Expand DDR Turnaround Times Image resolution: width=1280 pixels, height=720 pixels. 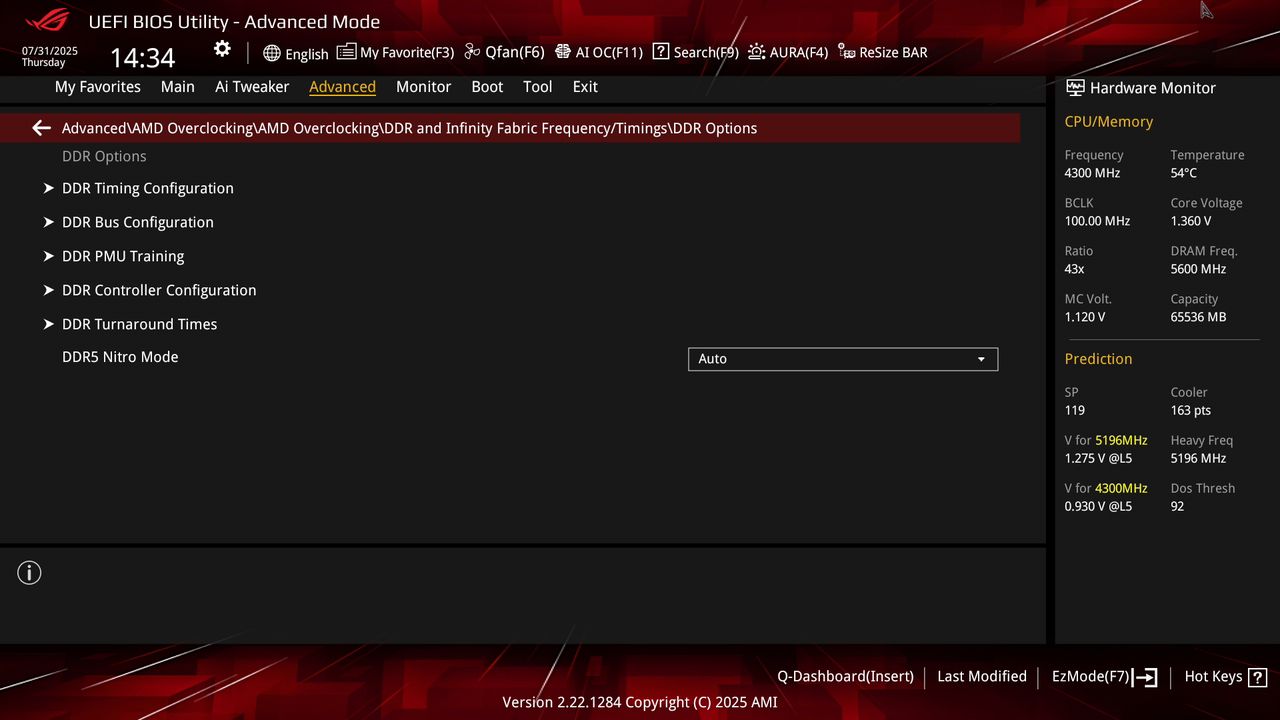pyautogui.click(x=139, y=324)
